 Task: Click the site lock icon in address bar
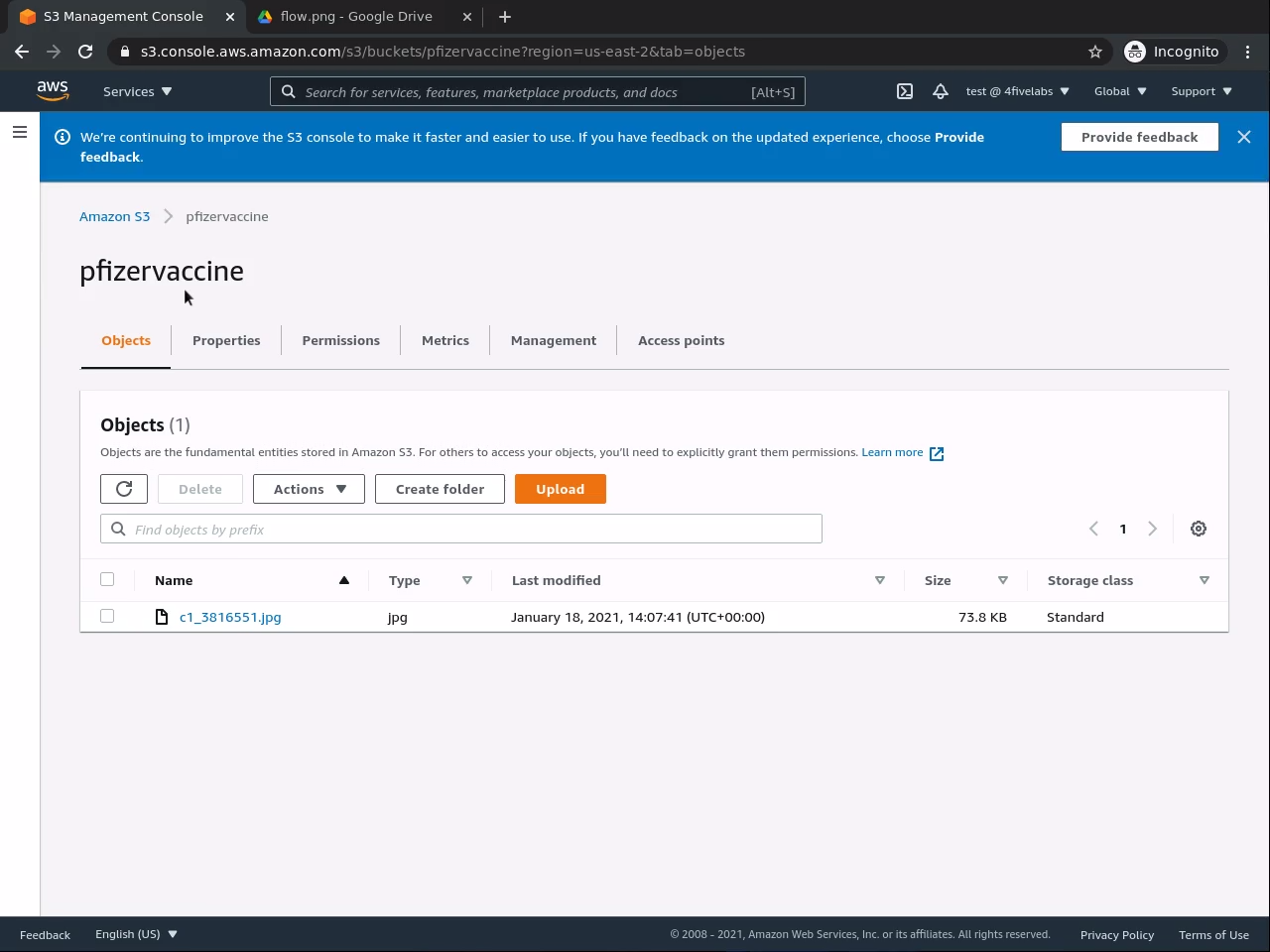click(x=124, y=52)
